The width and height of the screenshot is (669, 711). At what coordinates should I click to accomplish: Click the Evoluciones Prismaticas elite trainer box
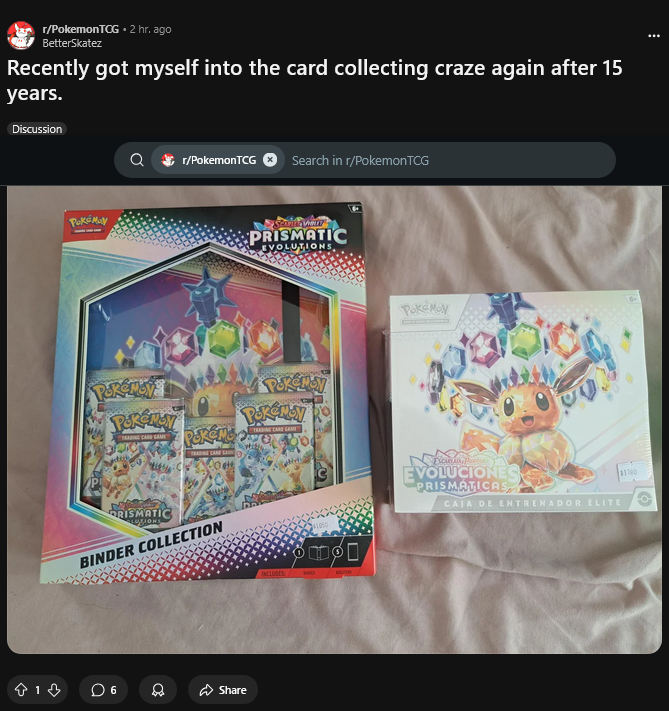click(522, 403)
